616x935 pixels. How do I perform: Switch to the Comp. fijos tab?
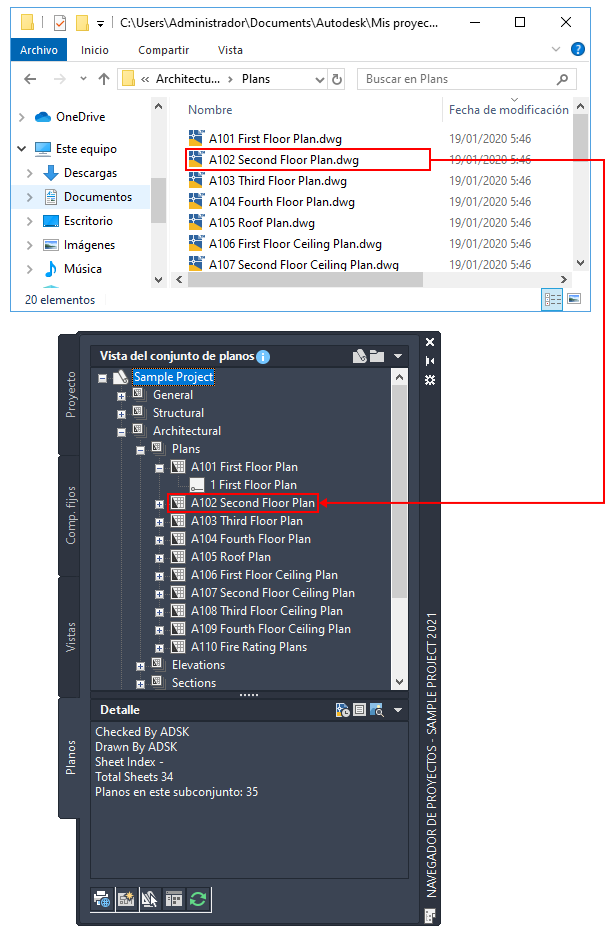pos(70,515)
